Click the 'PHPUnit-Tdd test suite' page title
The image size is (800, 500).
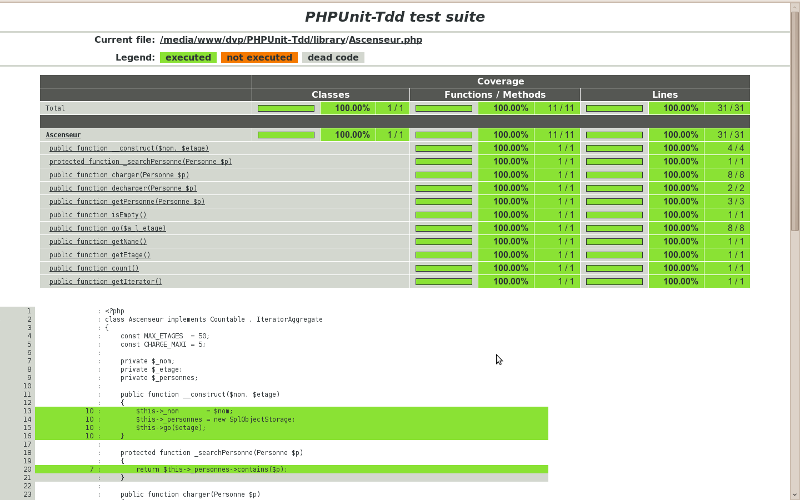click(394, 17)
